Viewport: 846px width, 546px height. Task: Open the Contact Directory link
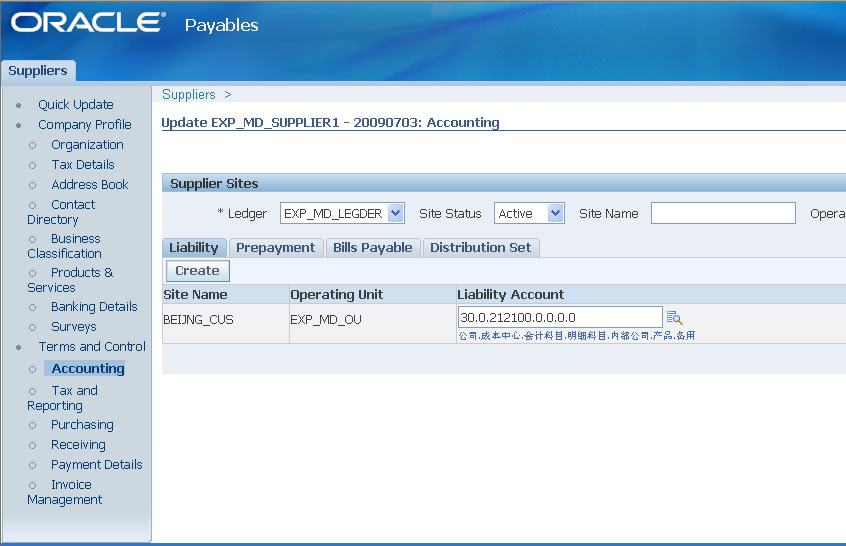pos(62,212)
